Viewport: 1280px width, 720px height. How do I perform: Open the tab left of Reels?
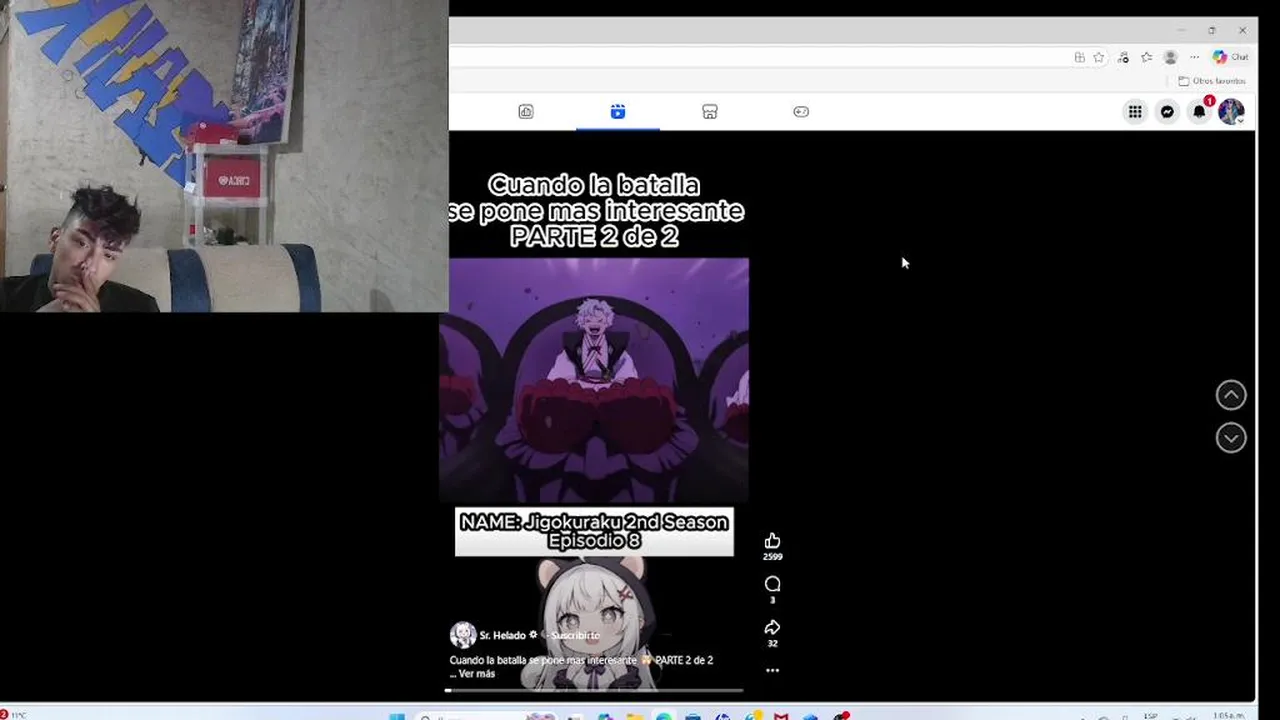526,112
